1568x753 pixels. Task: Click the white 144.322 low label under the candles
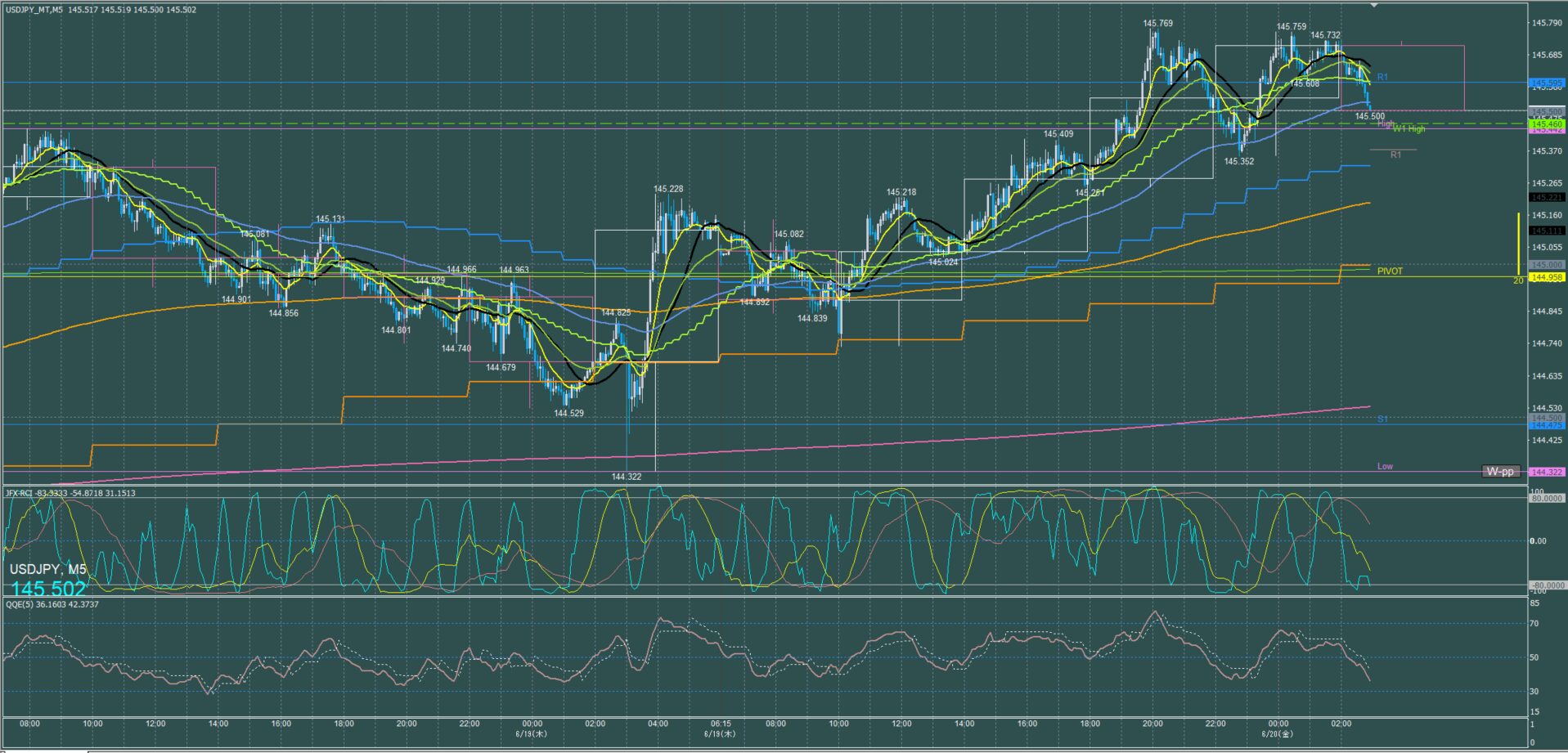click(627, 477)
